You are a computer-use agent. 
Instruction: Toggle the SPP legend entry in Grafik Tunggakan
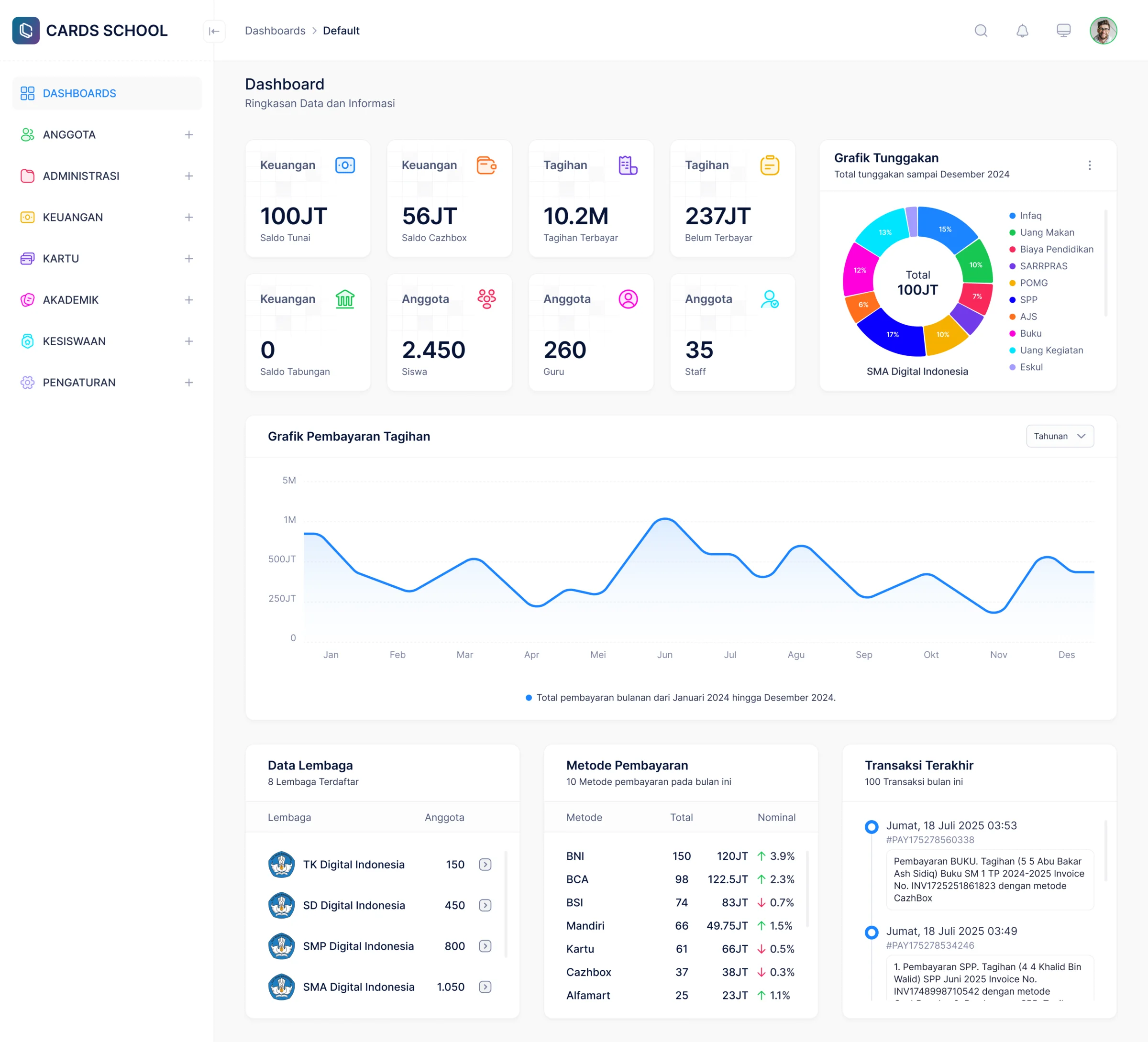[1028, 299]
